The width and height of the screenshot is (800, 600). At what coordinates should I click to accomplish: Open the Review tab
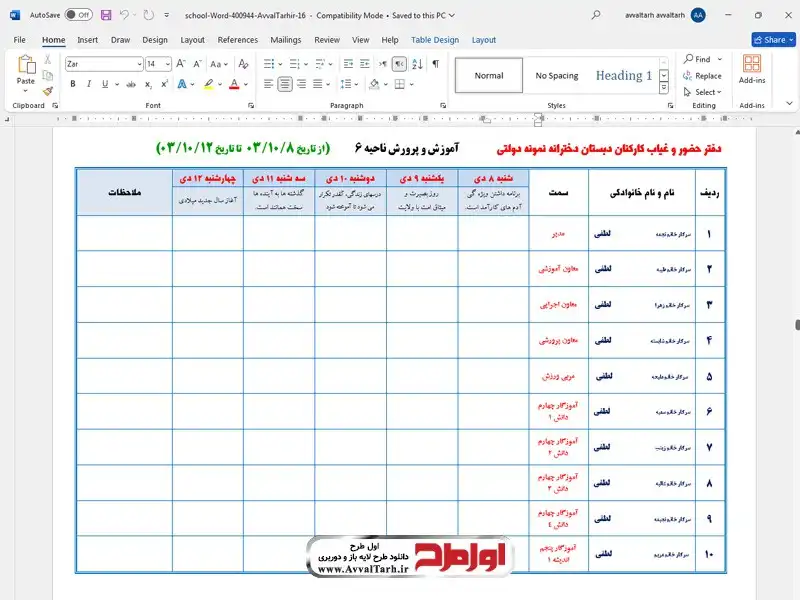pyautogui.click(x=327, y=40)
